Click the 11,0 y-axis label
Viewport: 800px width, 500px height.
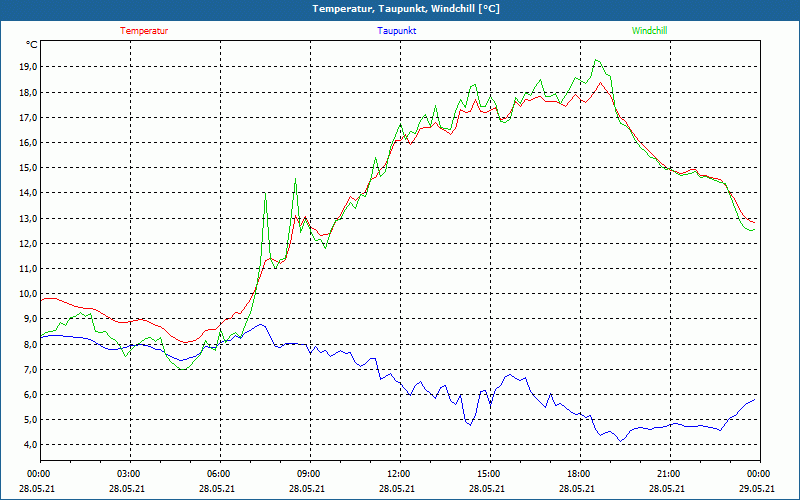[x=28, y=268]
